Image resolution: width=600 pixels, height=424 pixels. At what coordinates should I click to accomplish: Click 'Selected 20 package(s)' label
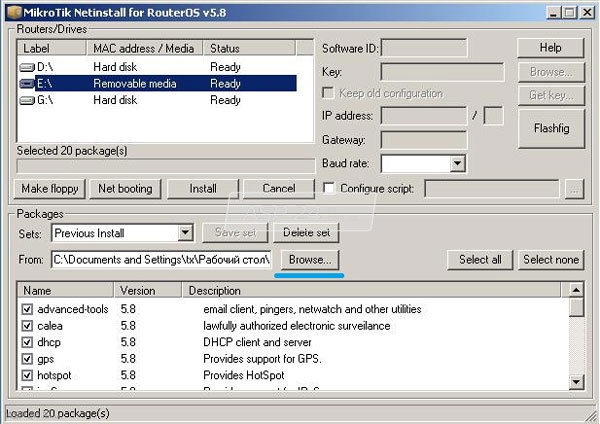(72, 151)
